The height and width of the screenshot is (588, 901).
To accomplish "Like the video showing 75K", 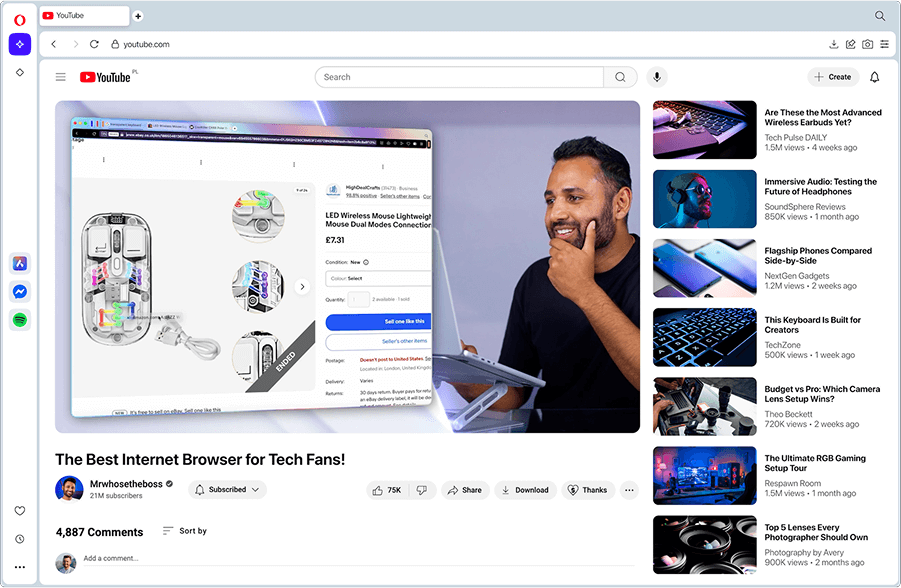I will pos(387,490).
